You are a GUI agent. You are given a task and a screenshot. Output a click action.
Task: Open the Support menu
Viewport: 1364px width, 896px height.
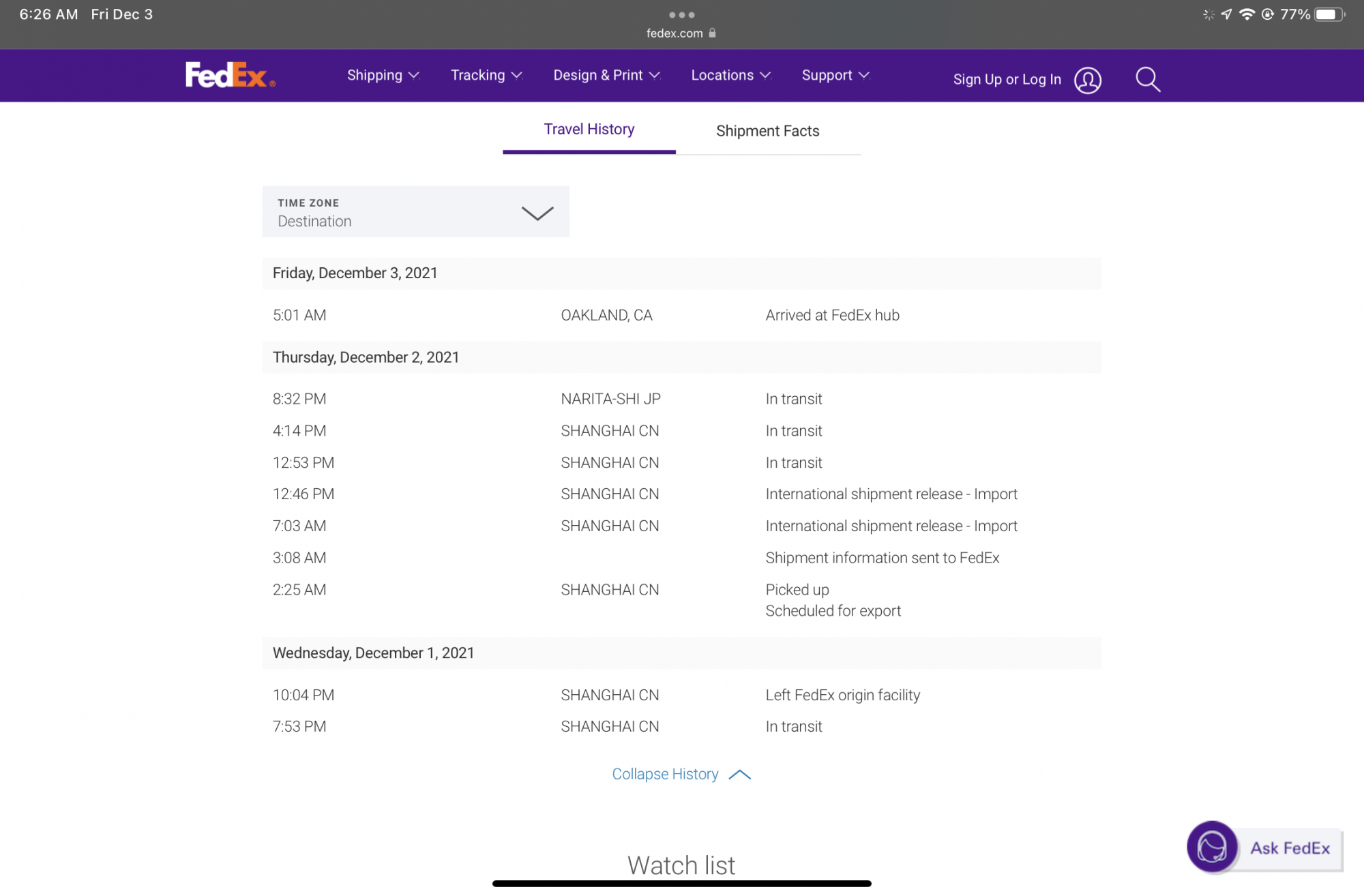(835, 75)
